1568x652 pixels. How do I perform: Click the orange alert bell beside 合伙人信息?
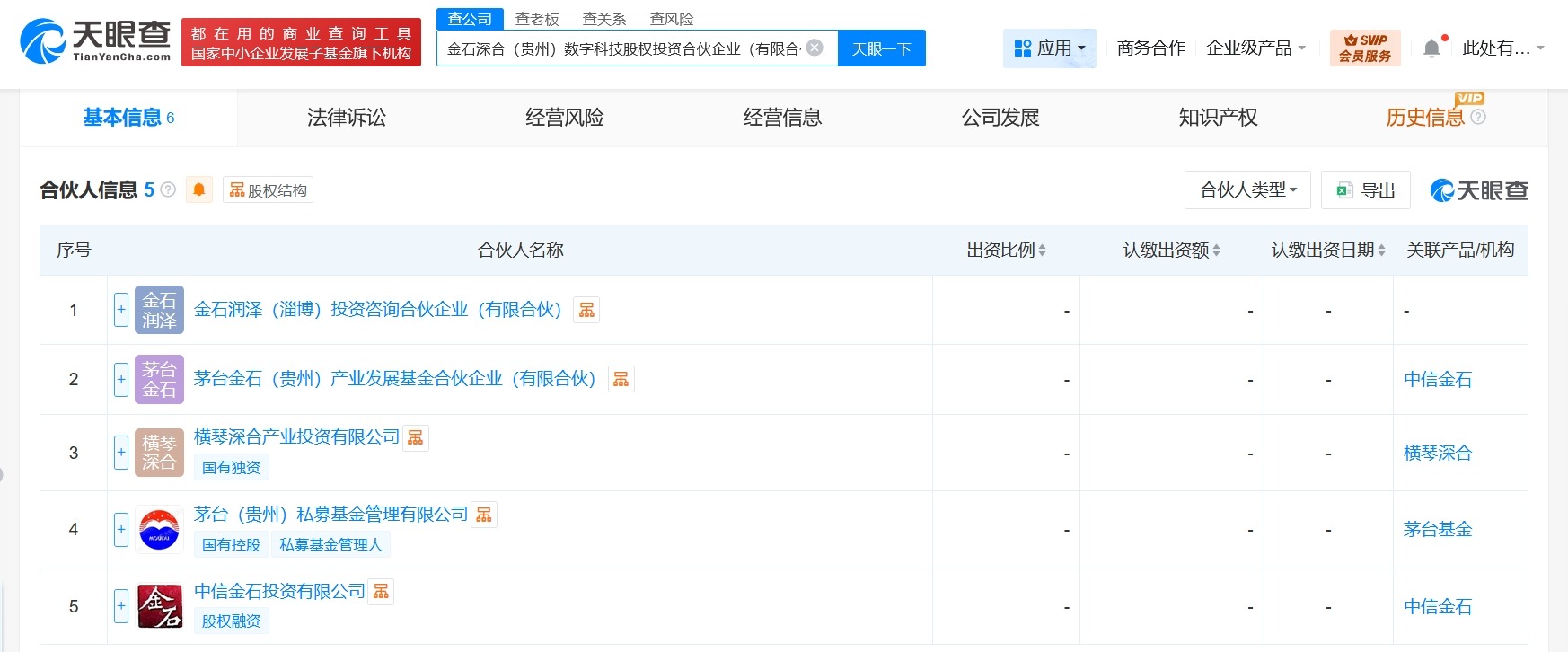[x=199, y=189]
